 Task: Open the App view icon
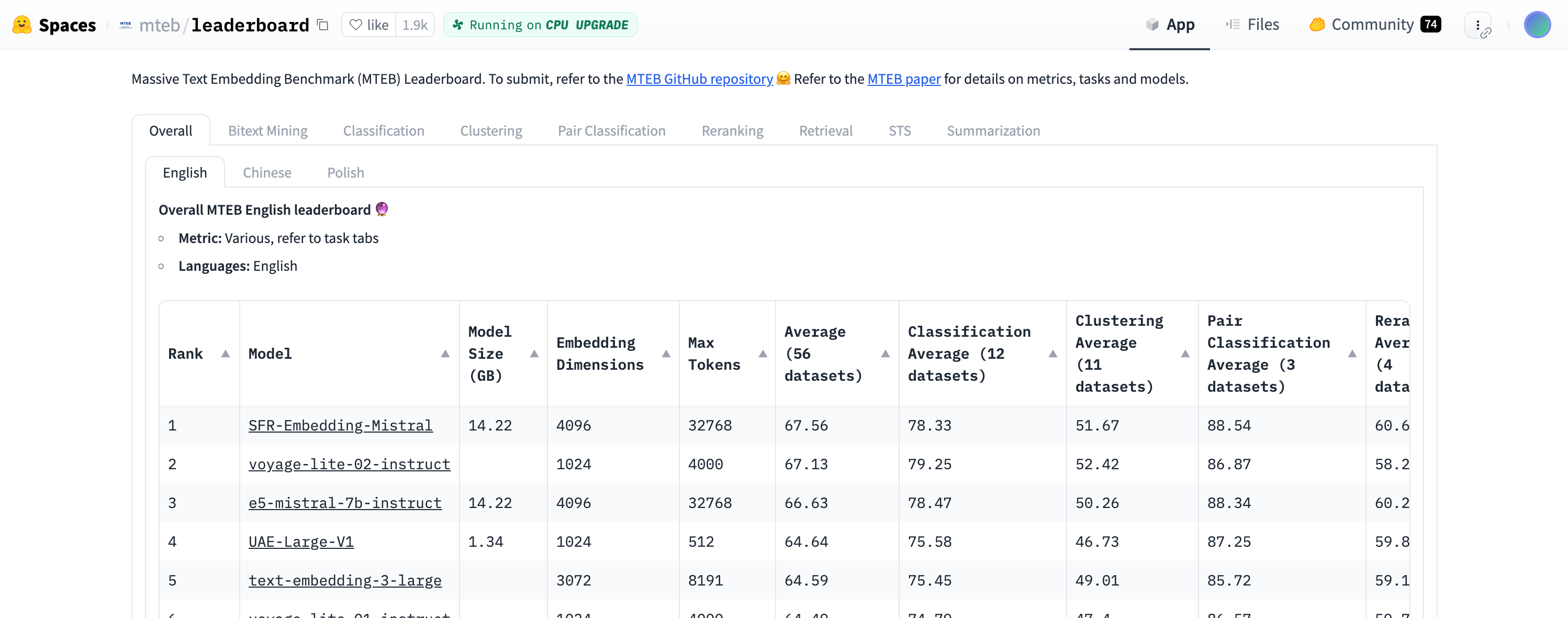click(x=1152, y=25)
